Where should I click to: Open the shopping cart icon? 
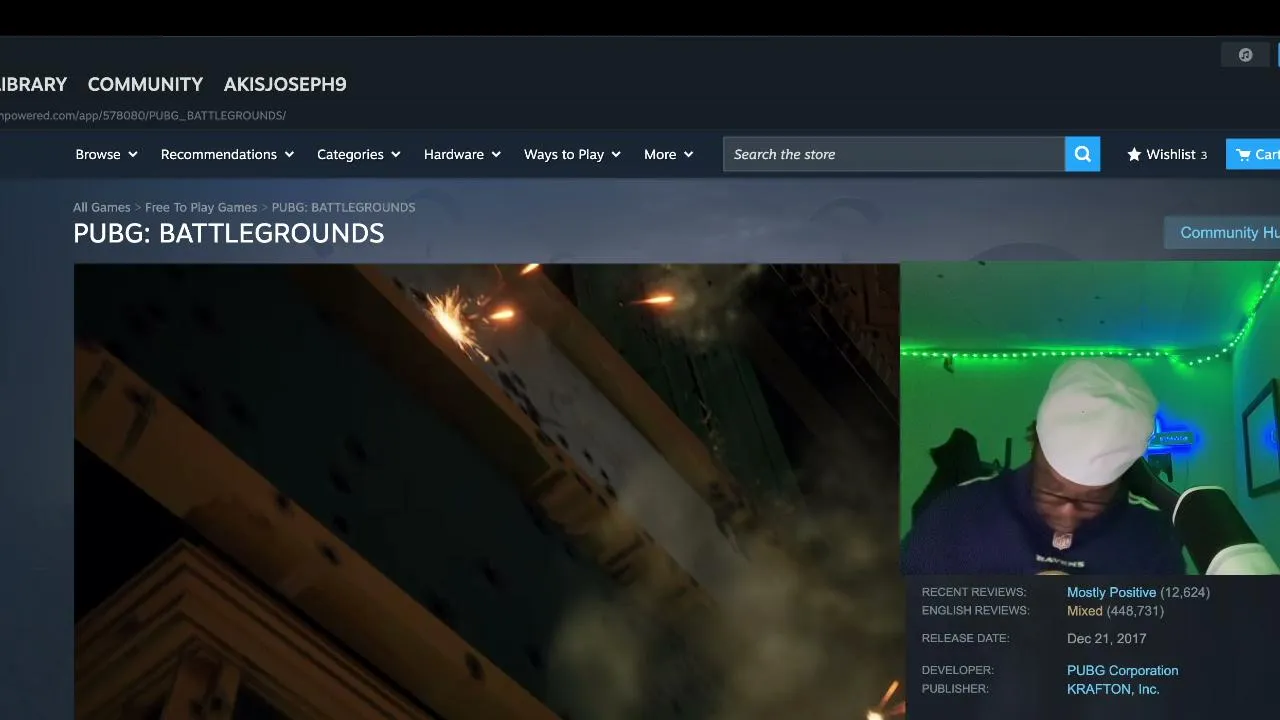pos(1243,154)
